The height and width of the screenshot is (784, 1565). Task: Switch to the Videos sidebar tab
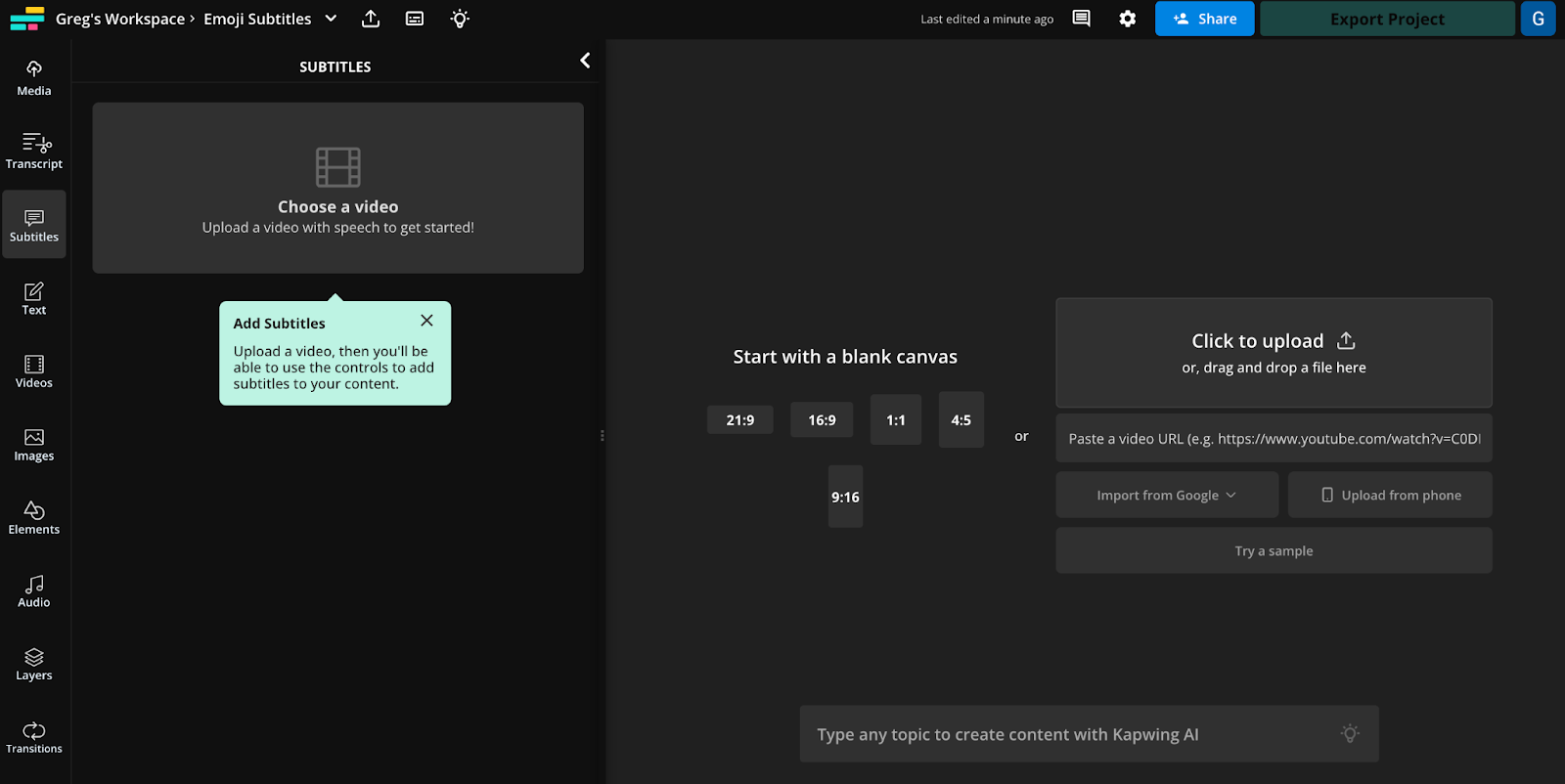[34, 371]
